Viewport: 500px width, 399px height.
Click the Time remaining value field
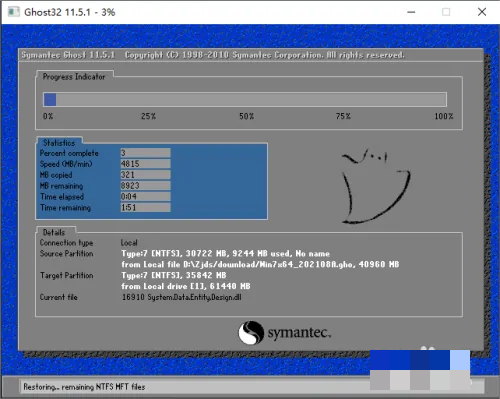tap(145, 207)
